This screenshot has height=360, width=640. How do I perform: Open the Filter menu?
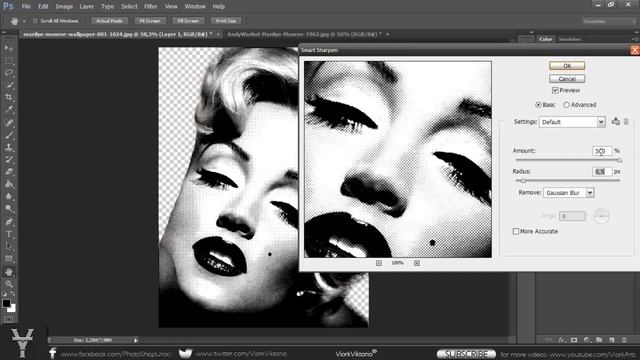pyautogui.click(x=151, y=7)
